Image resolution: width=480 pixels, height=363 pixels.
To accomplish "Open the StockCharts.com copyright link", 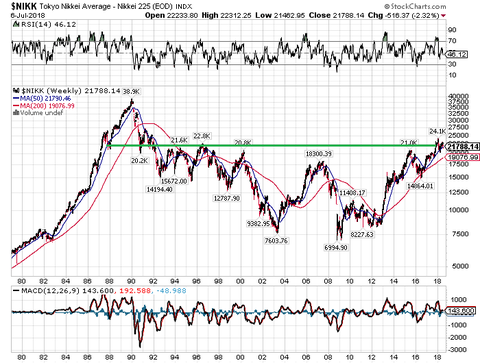I will (x=415, y=6).
